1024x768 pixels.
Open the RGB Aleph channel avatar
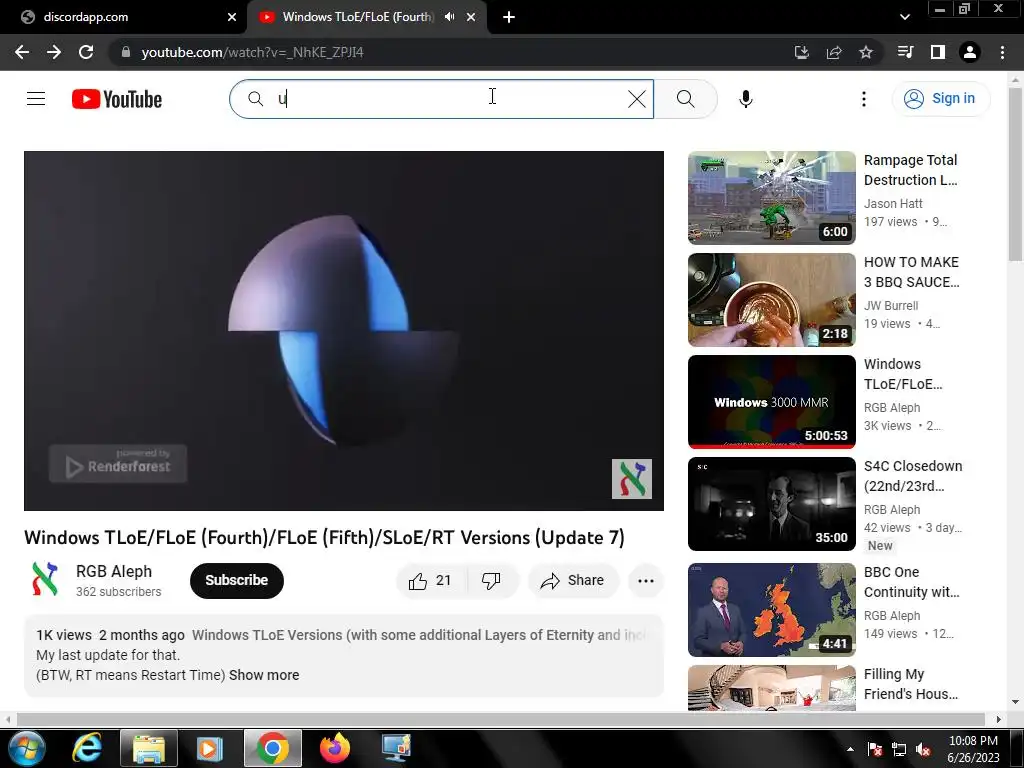point(45,580)
